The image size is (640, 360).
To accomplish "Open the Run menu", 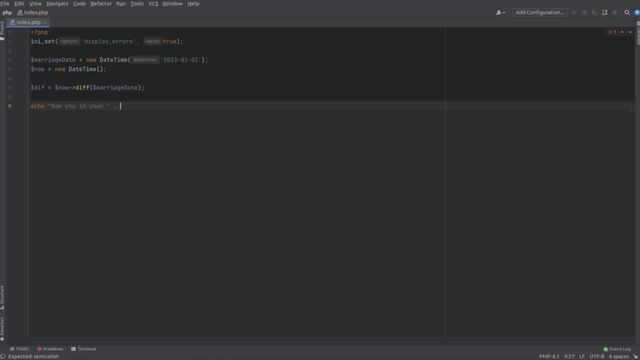I will click(x=121, y=4).
